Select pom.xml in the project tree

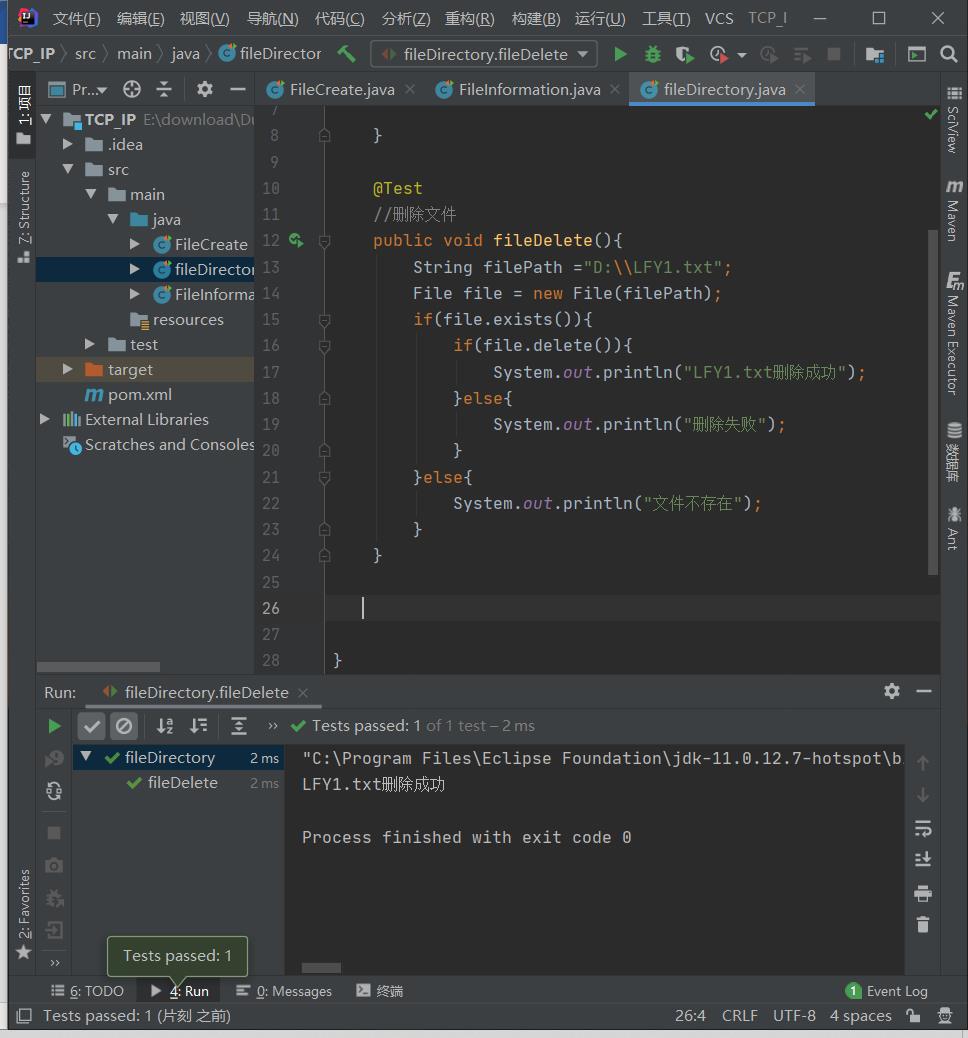139,394
